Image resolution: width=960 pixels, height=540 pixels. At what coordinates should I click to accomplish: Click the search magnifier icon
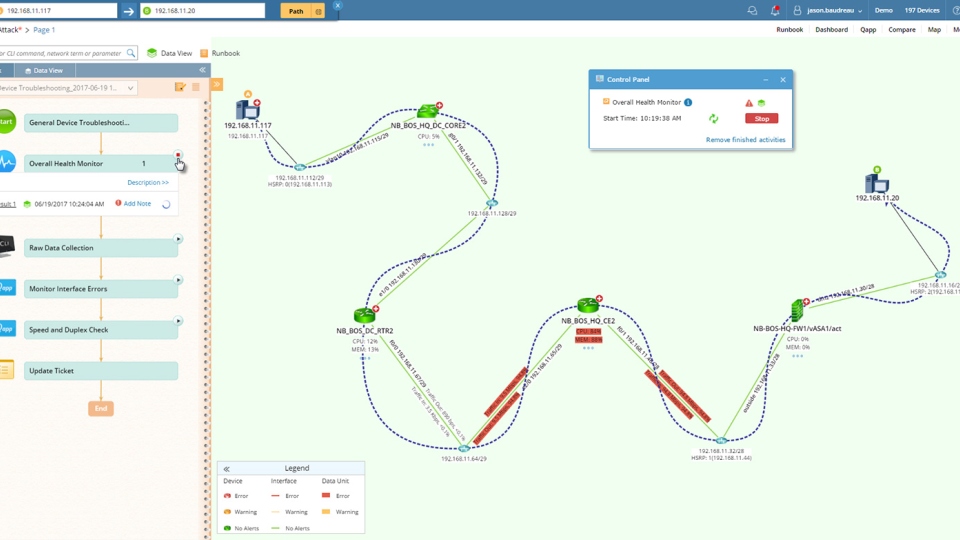point(131,53)
